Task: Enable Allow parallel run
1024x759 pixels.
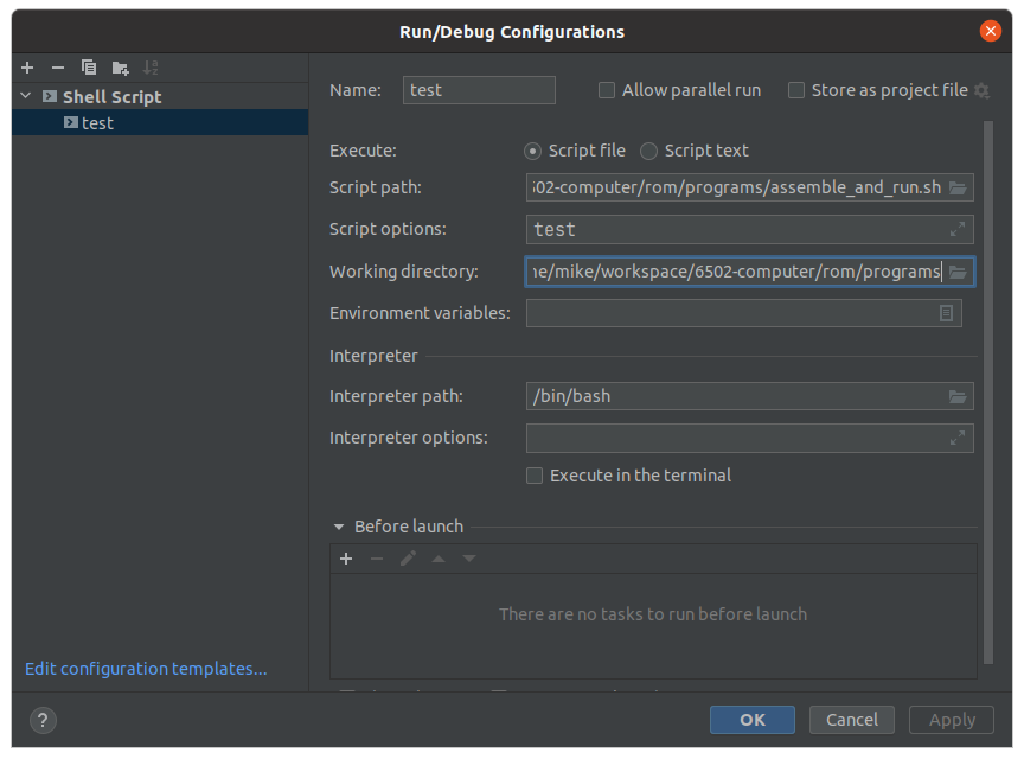Action: (x=607, y=90)
